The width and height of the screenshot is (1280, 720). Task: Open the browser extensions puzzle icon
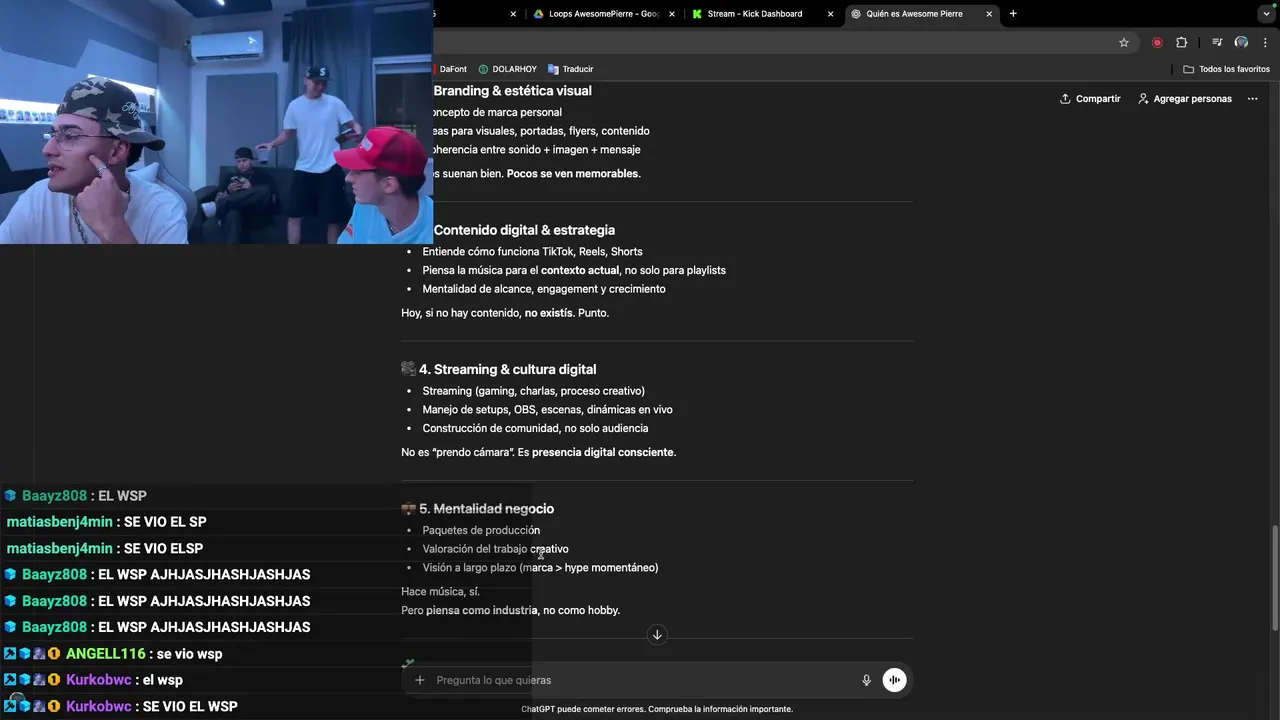point(1181,42)
